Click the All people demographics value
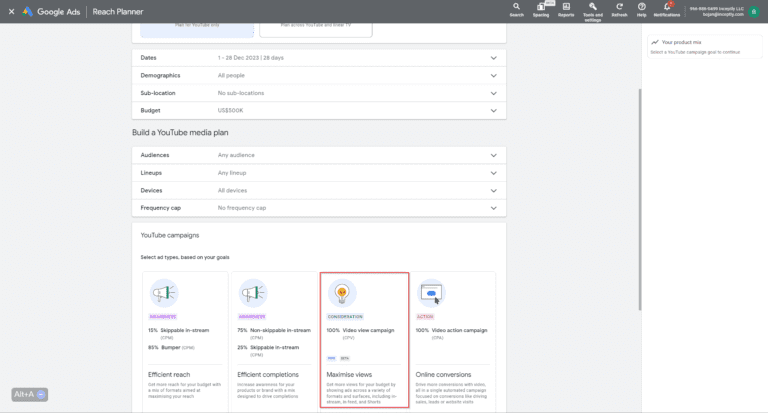 [x=231, y=75]
